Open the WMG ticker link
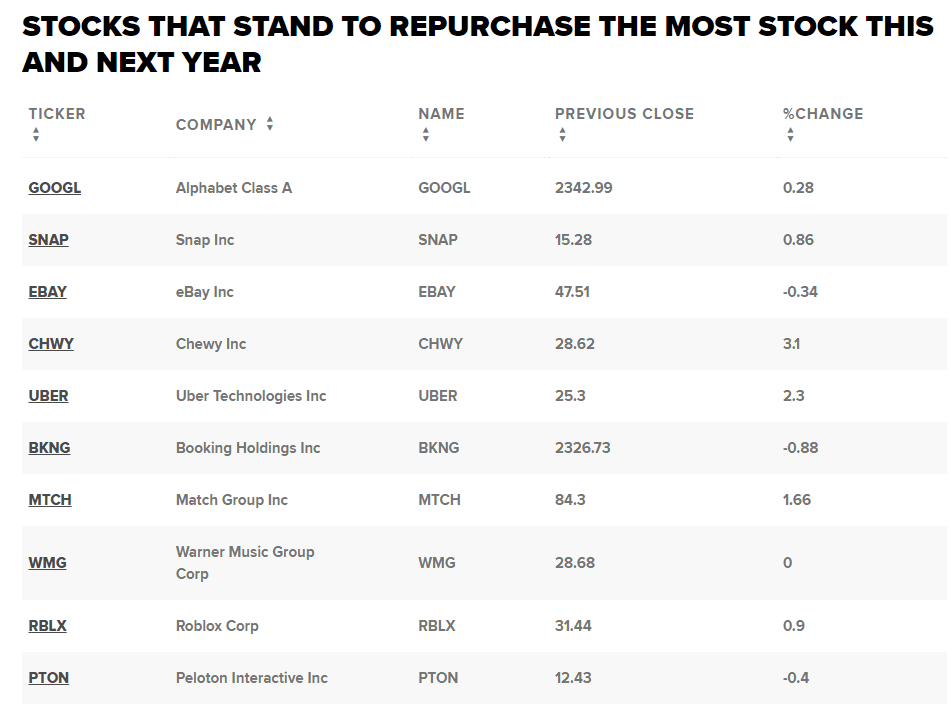The image size is (949, 709). (x=48, y=563)
